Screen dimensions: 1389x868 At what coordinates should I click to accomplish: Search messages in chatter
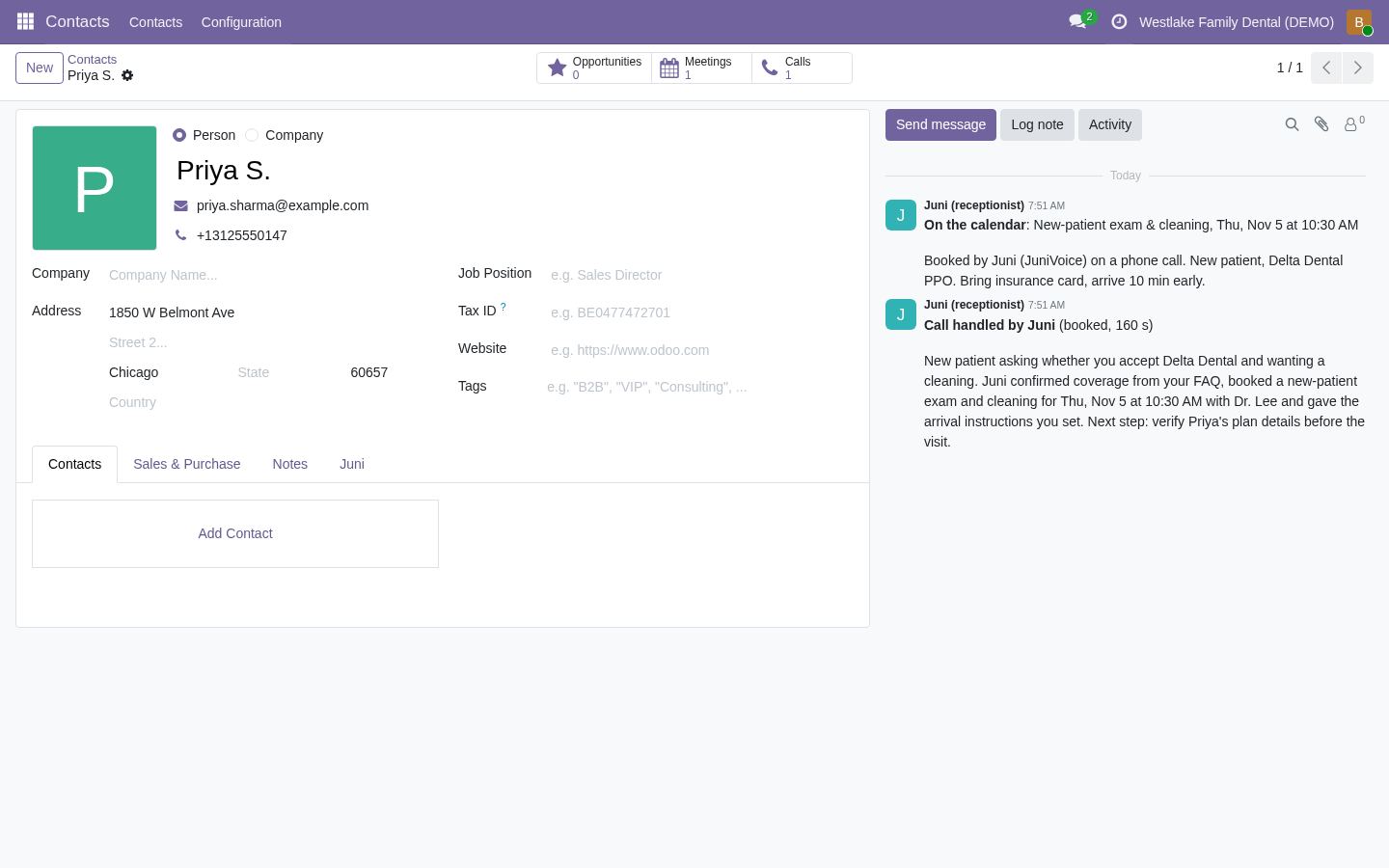1292,124
